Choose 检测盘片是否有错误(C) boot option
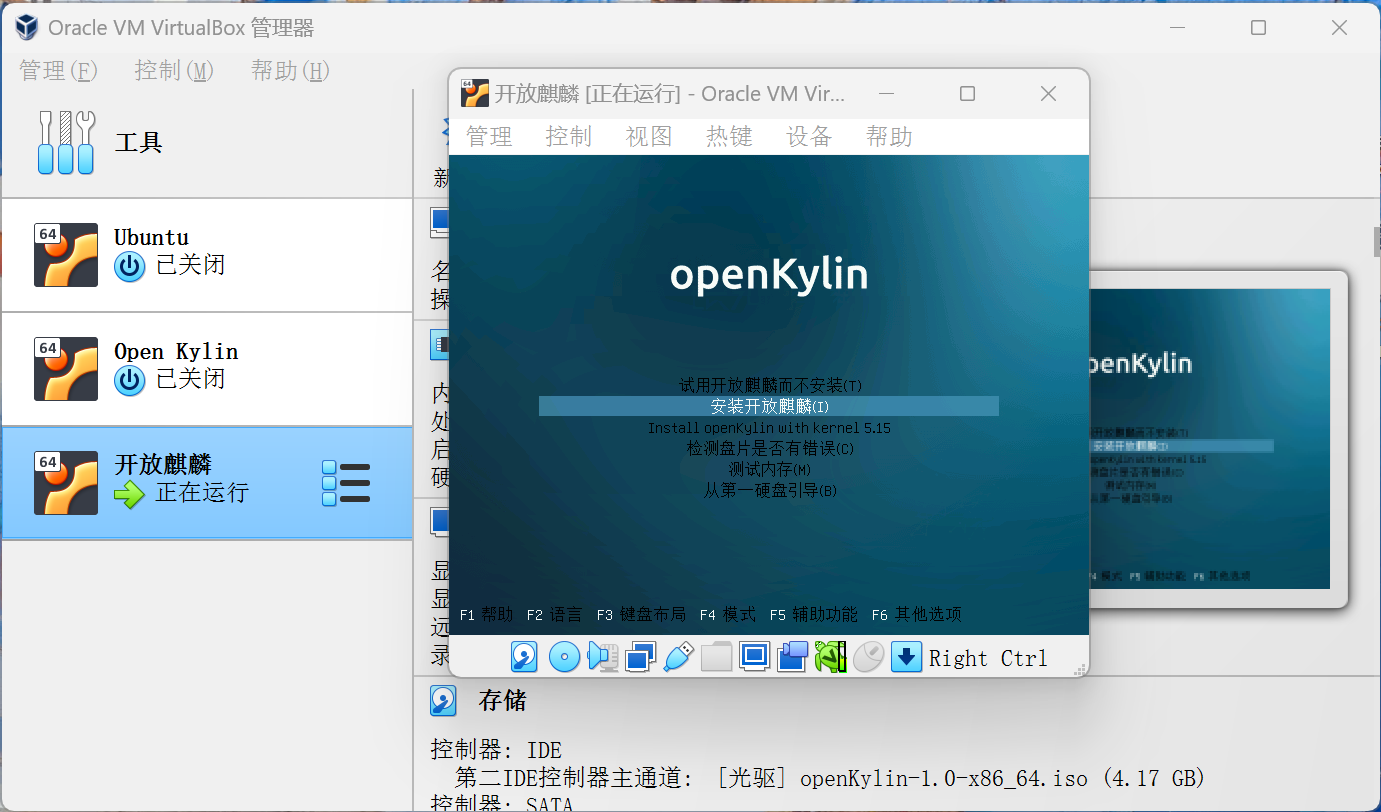Screen dimensions: 1381x812 770,449
